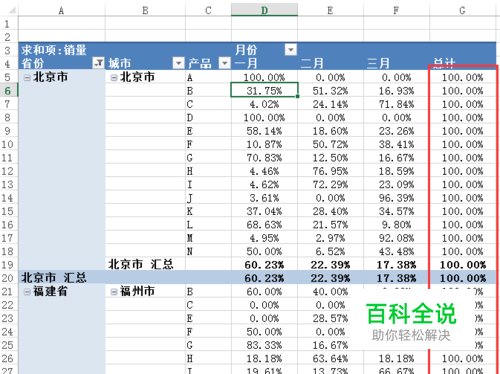Collapse the 北京市 city group
This screenshot has width=500, height=374.
(114, 78)
